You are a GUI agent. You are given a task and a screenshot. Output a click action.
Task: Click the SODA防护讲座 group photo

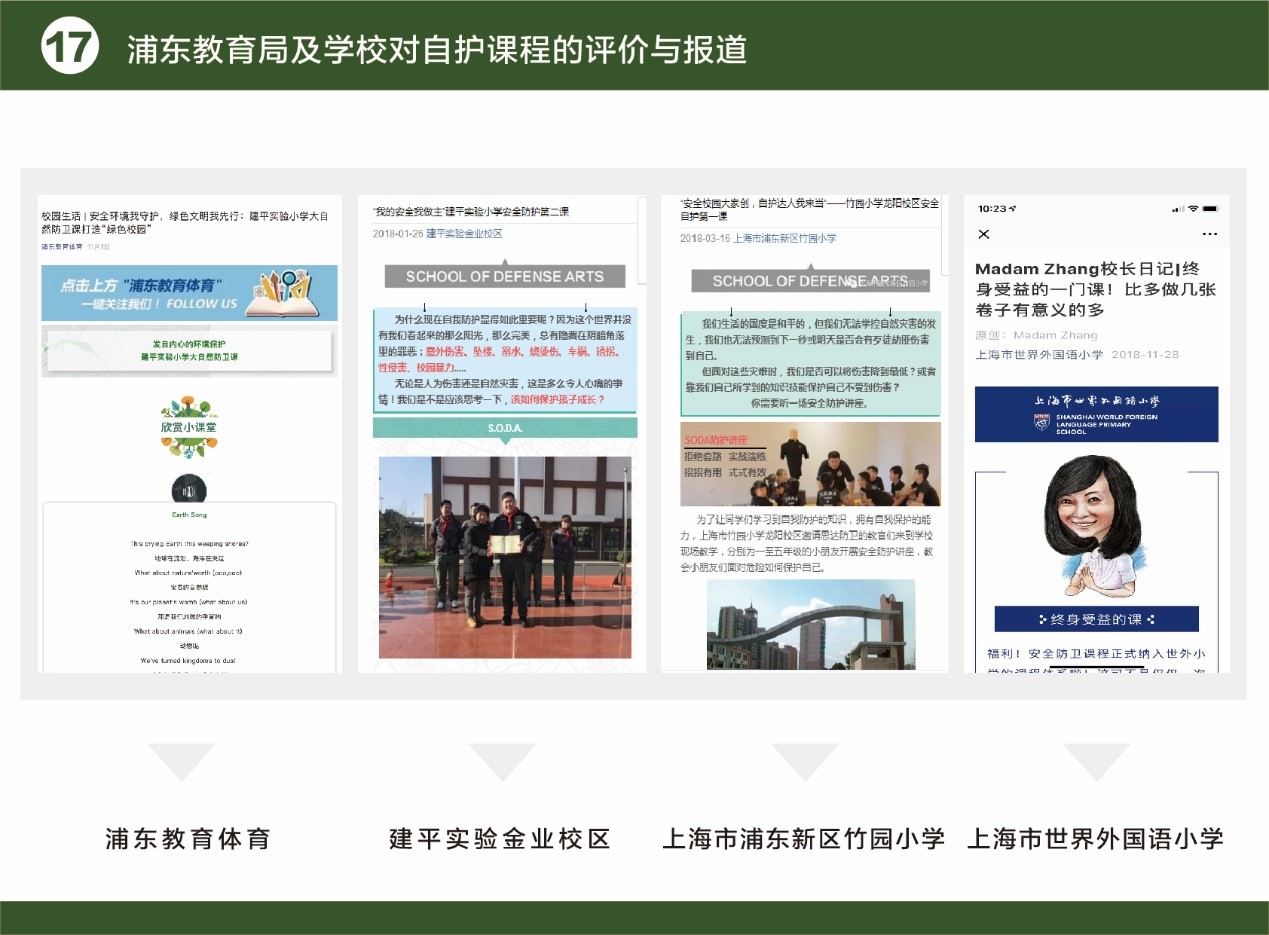coord(810,464)
